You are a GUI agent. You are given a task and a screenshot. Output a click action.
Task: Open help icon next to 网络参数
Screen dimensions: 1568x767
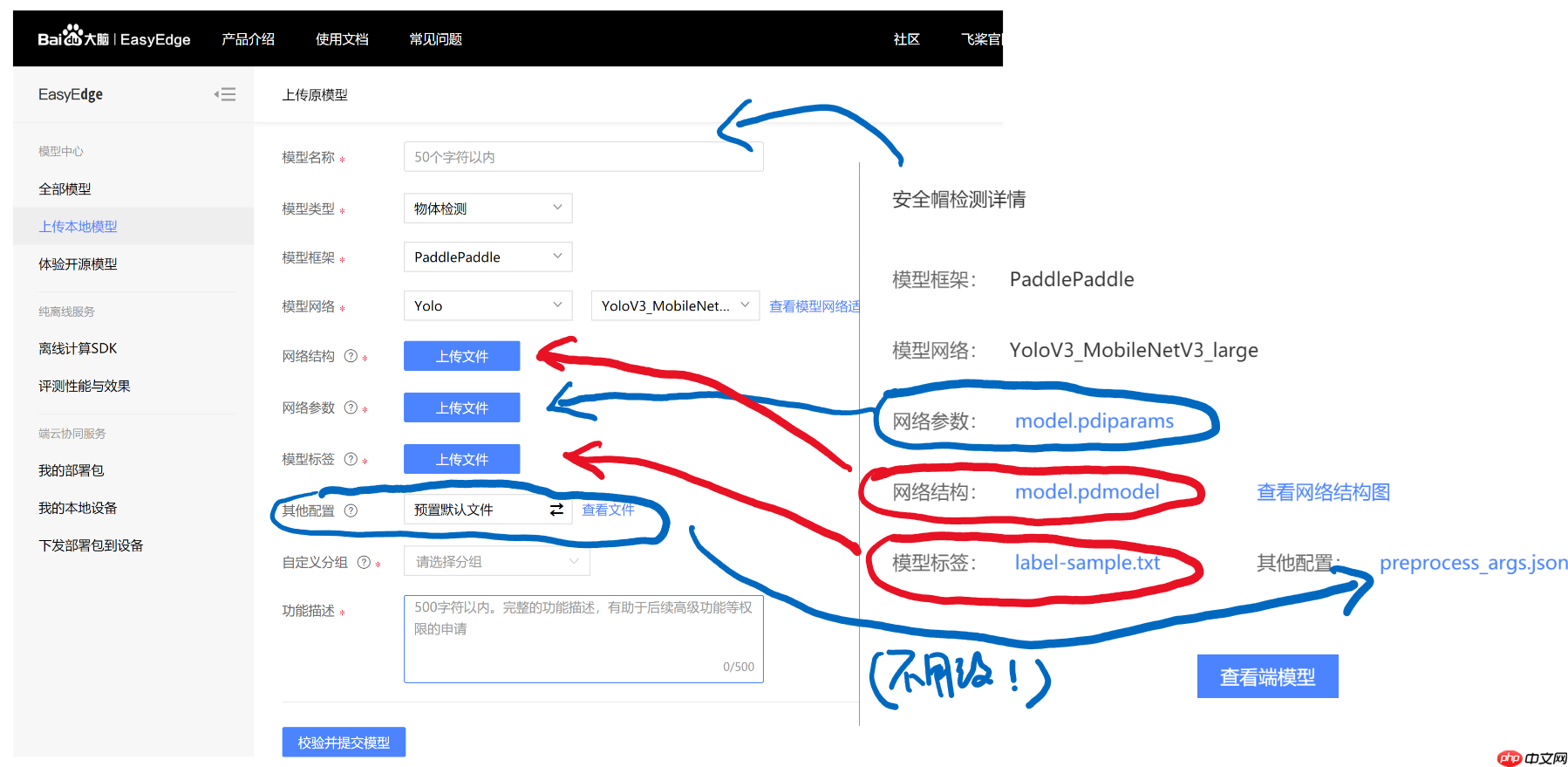point(351,407)
